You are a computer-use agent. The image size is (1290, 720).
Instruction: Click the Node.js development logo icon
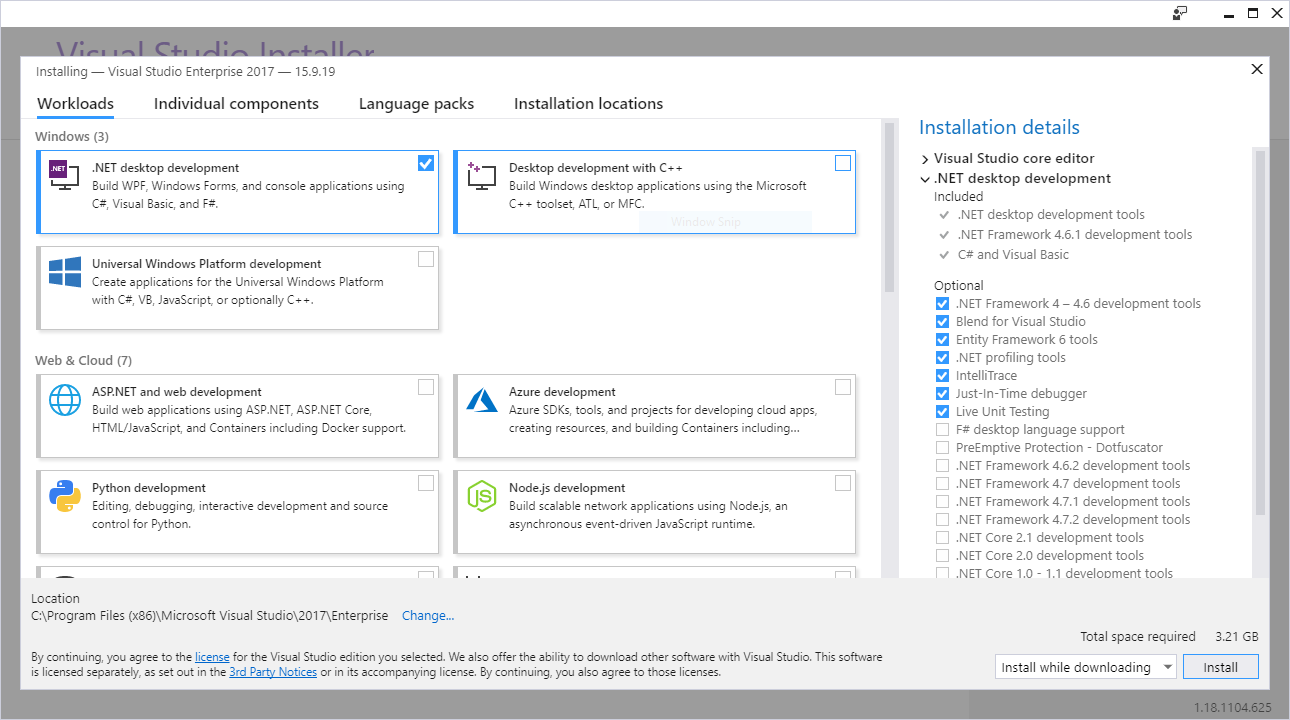481,496
